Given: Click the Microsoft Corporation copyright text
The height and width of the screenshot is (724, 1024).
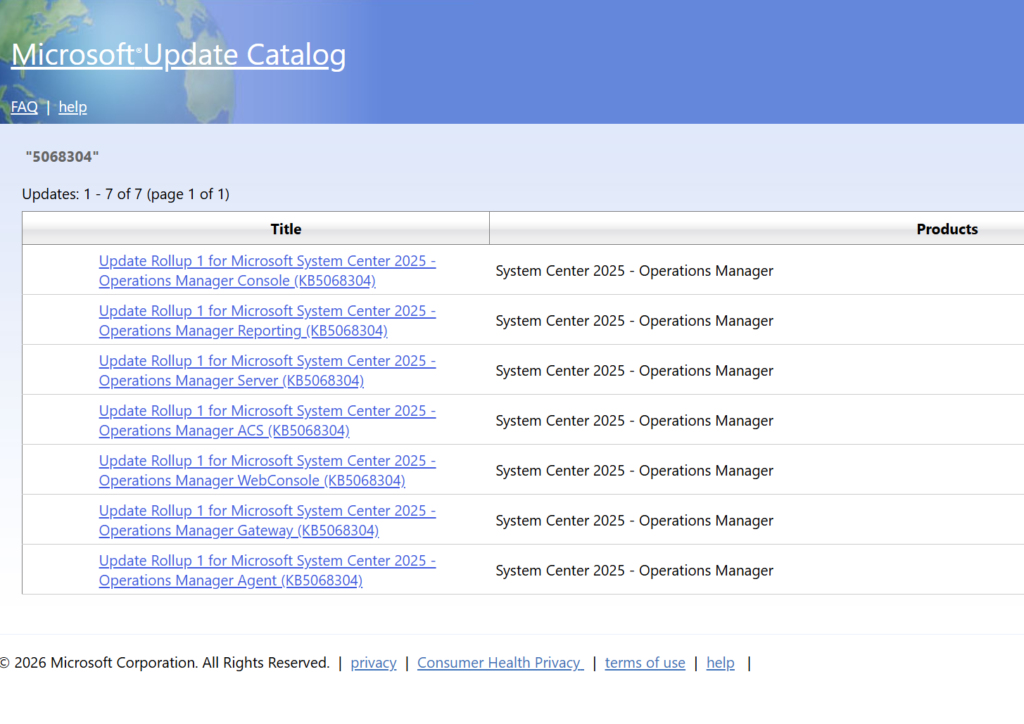Looking at the screenshot, I should point(165,663).
